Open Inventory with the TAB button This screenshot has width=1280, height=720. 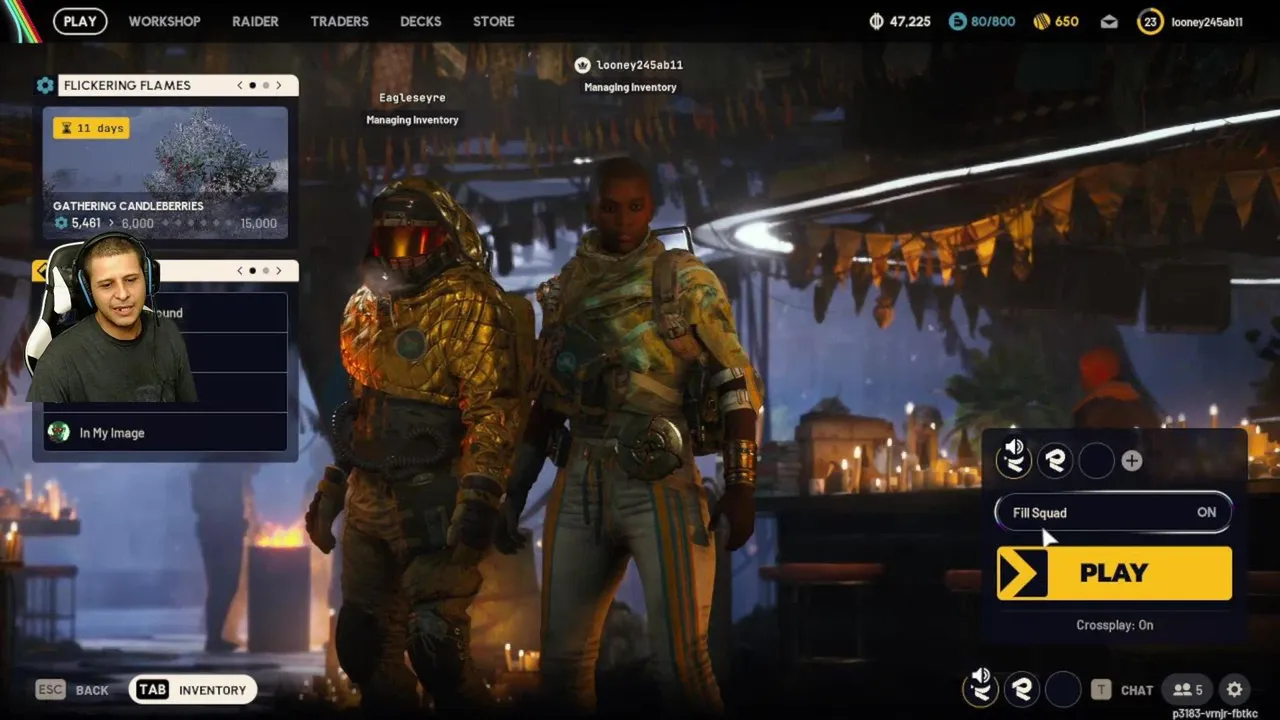coord(193,690)
